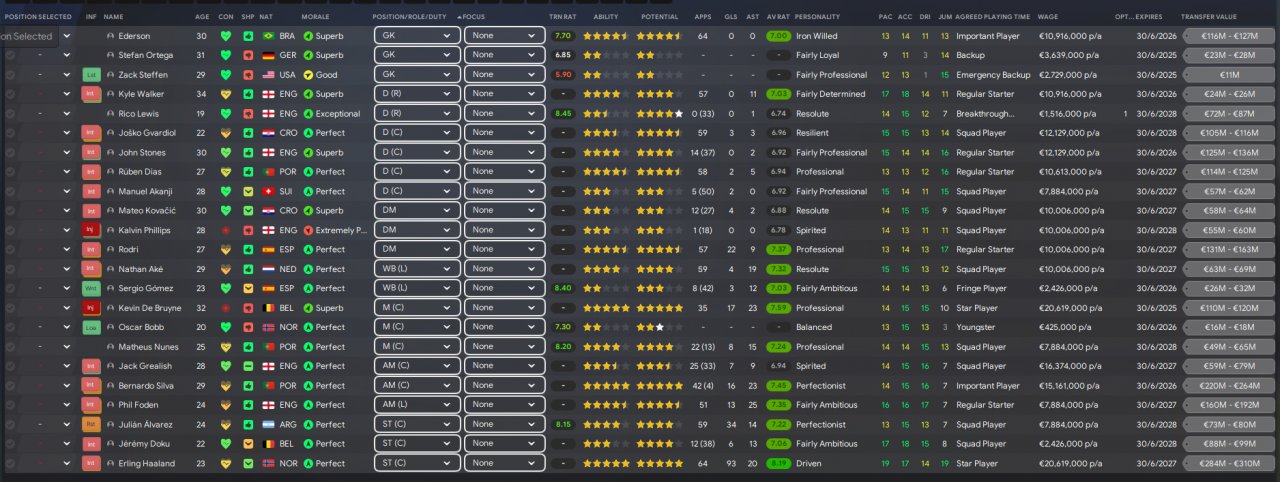Click Oscar Bobb's green Loa loan icon
This screenshot has height=482, width=1280.
pos(91,328)
